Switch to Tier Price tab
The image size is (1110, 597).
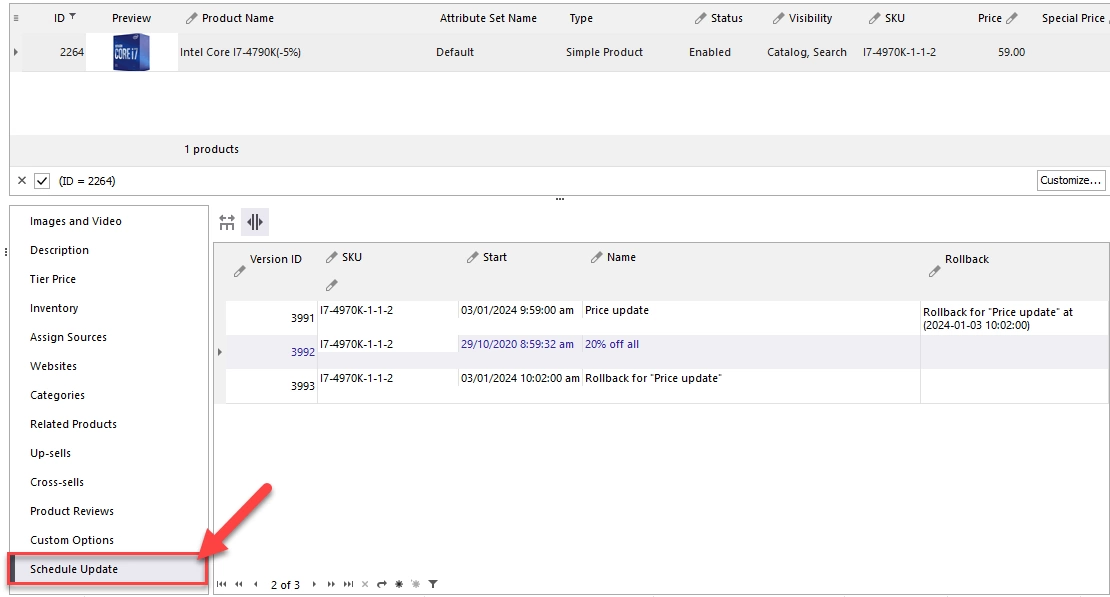coord(53,280)
